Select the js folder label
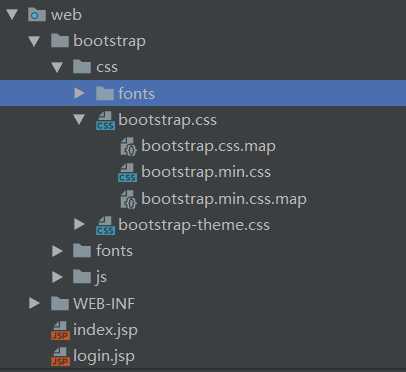The width and height of the screenshot is (406, 372). 101,277
